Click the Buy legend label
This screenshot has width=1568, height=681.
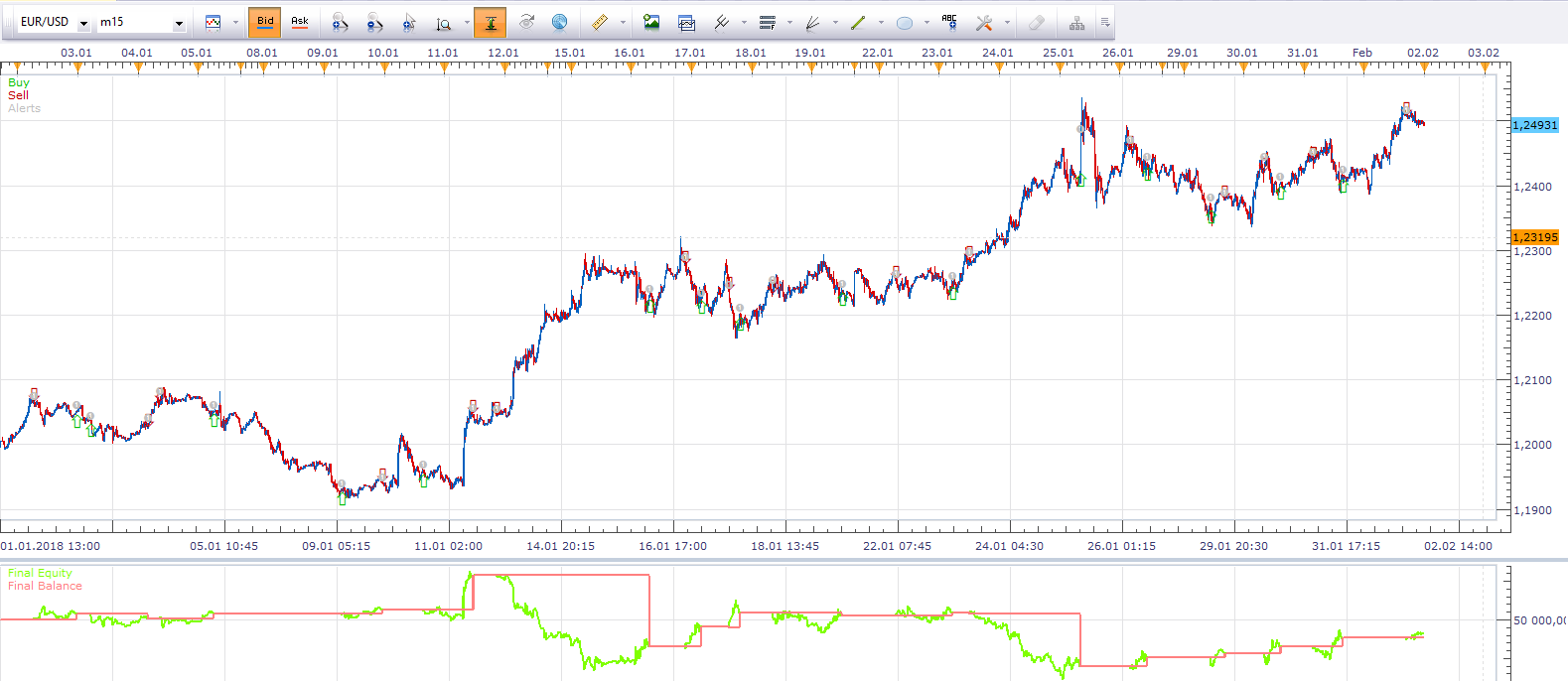pos(19,82)
